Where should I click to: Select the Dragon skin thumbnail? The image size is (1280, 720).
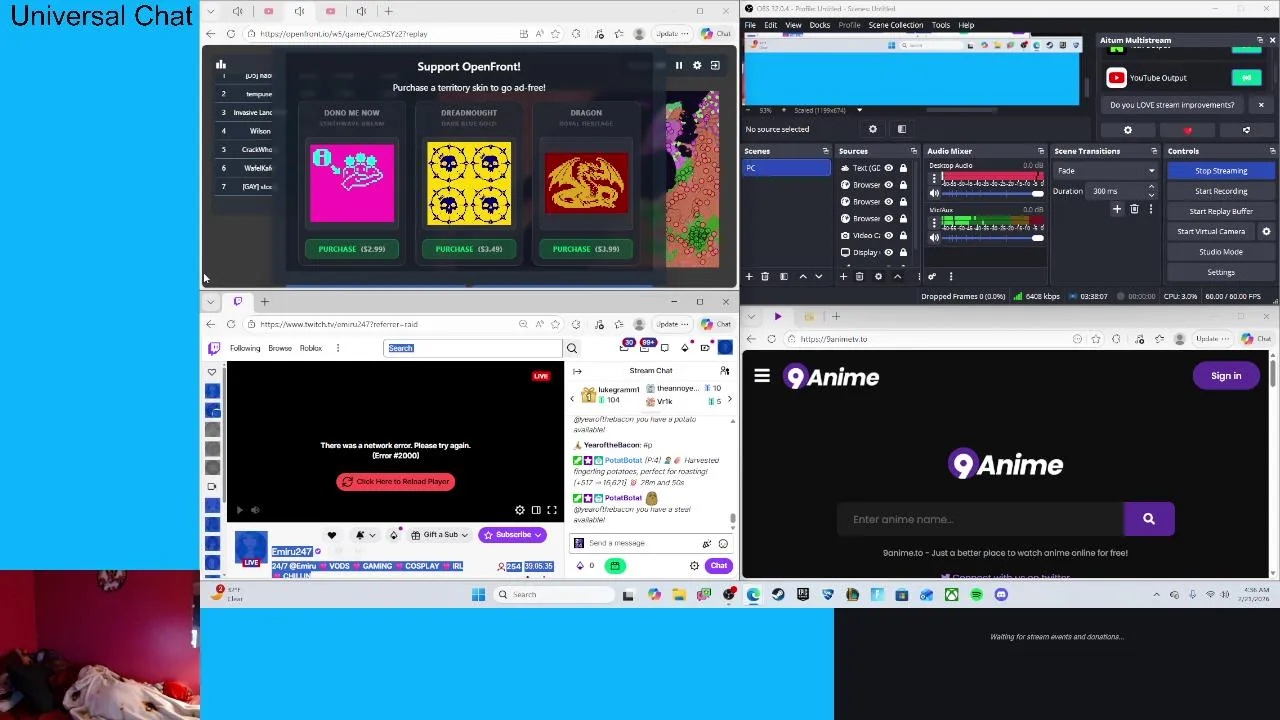tap(586, 183)
